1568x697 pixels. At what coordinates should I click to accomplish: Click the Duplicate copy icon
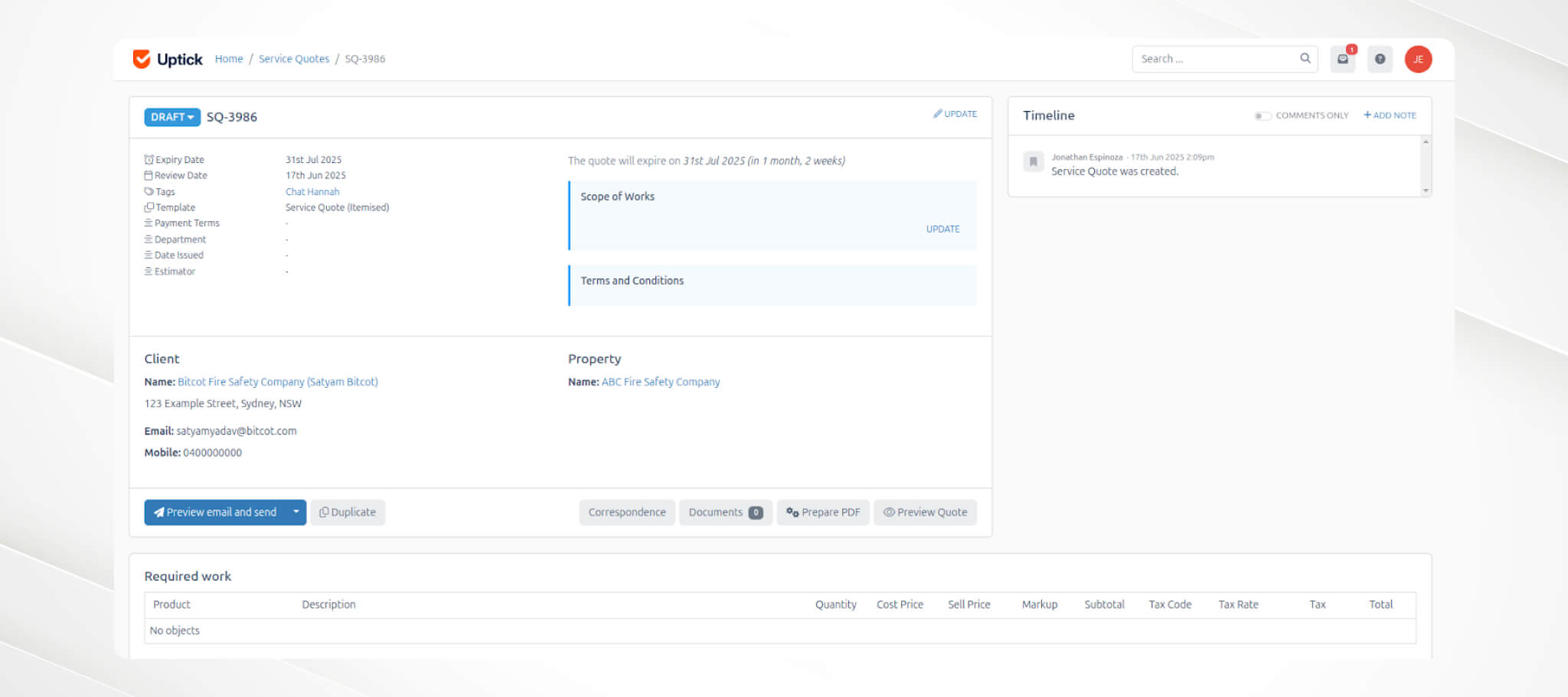(x=323, y=512)
